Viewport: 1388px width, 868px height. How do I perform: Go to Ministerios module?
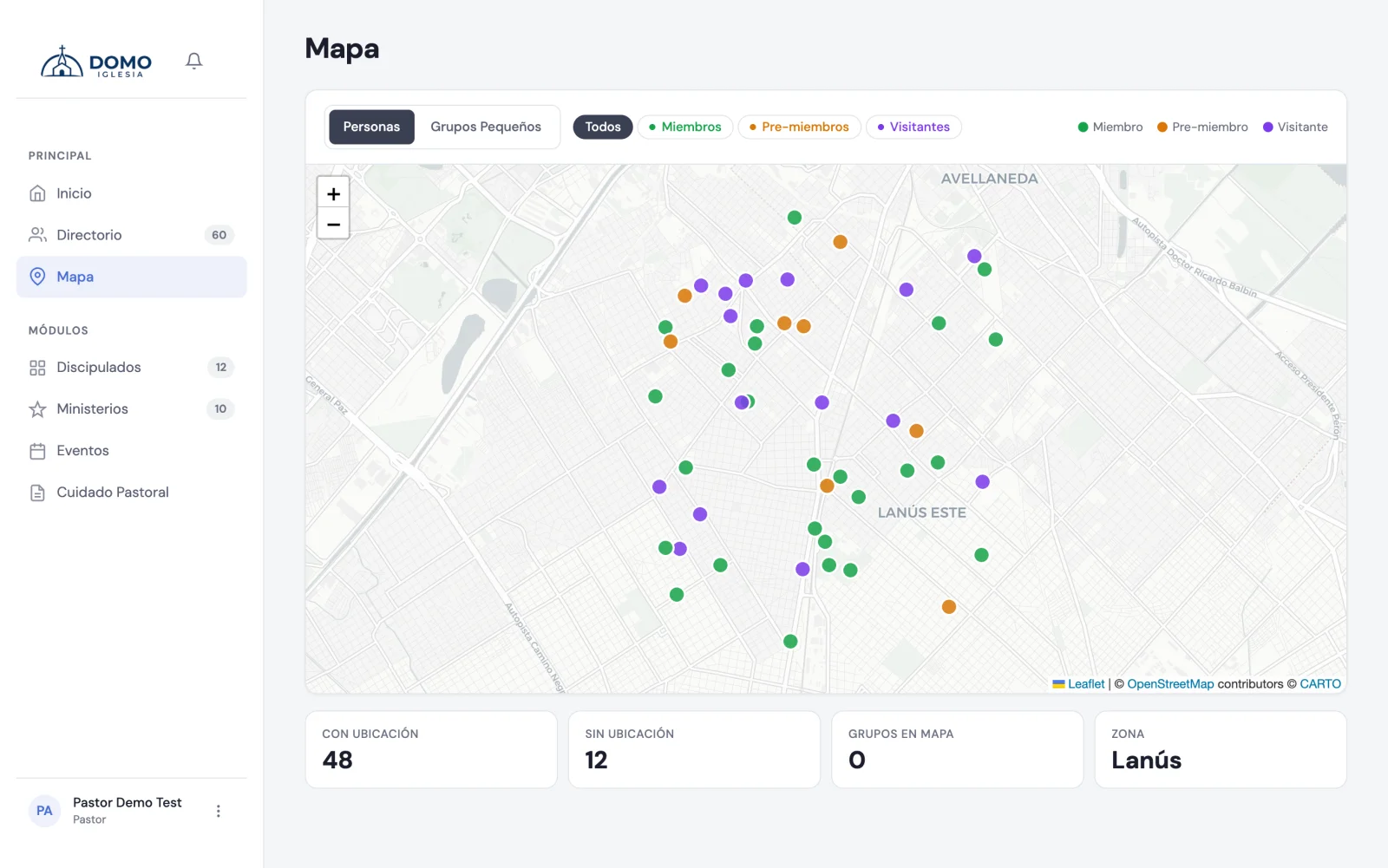pos(132,409)
